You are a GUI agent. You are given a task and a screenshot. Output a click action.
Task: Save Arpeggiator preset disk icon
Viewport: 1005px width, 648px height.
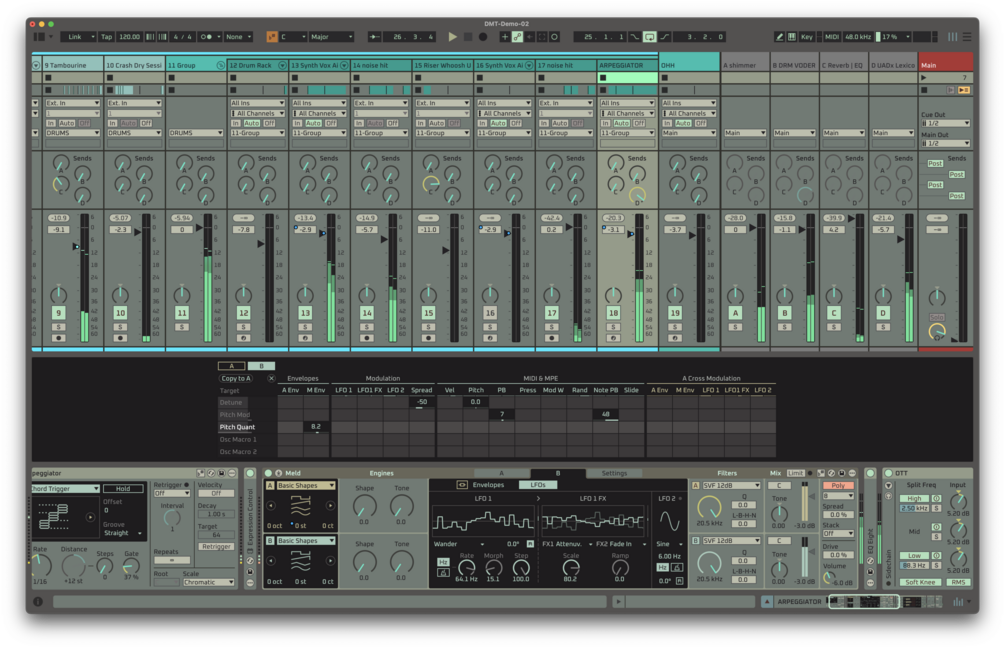(x=221, y=473)
